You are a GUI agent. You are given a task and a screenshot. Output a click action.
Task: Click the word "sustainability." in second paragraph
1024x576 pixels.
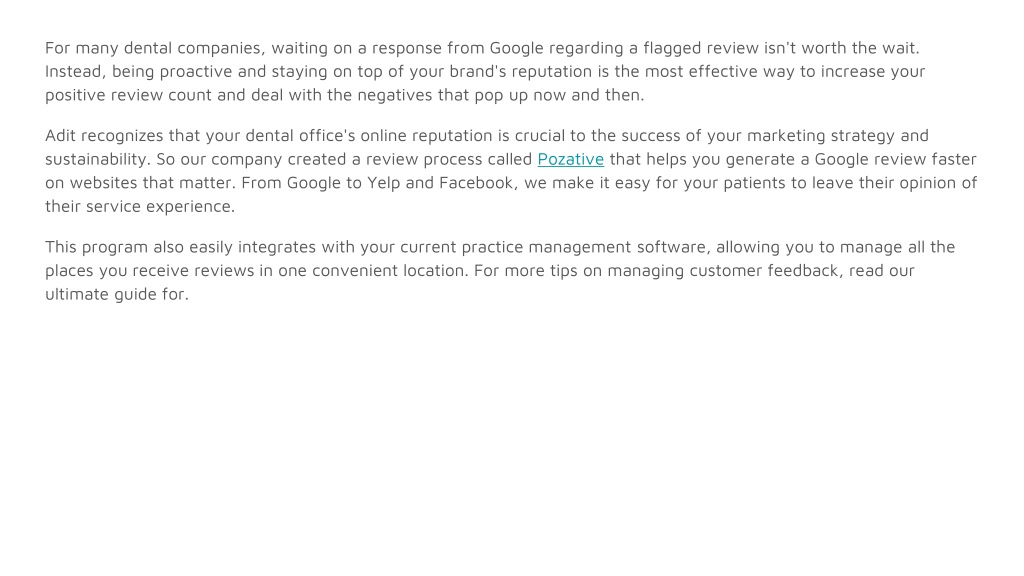pyautogui.click(x=97, y=159)
